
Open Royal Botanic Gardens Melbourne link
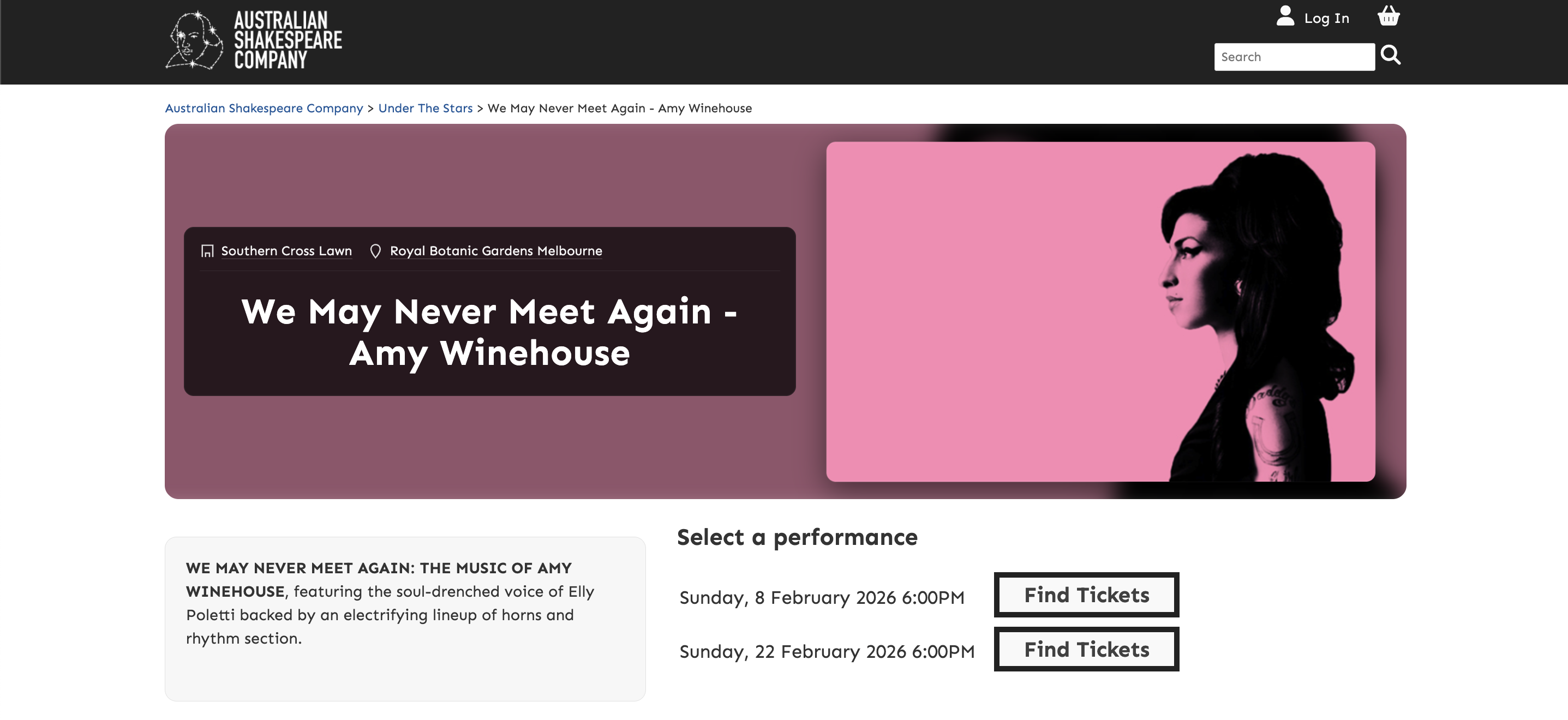[x=495, y=251]
